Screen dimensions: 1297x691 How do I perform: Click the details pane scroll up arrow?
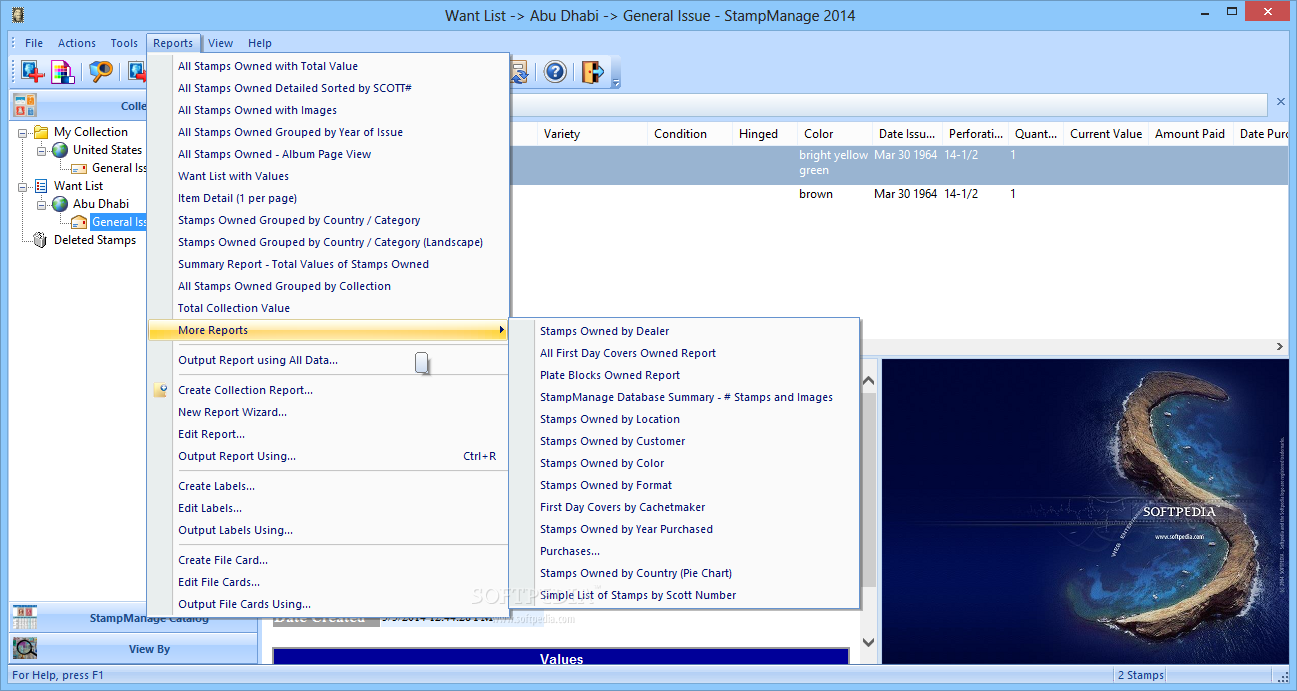pyautogui.click(x=868, y=380)
